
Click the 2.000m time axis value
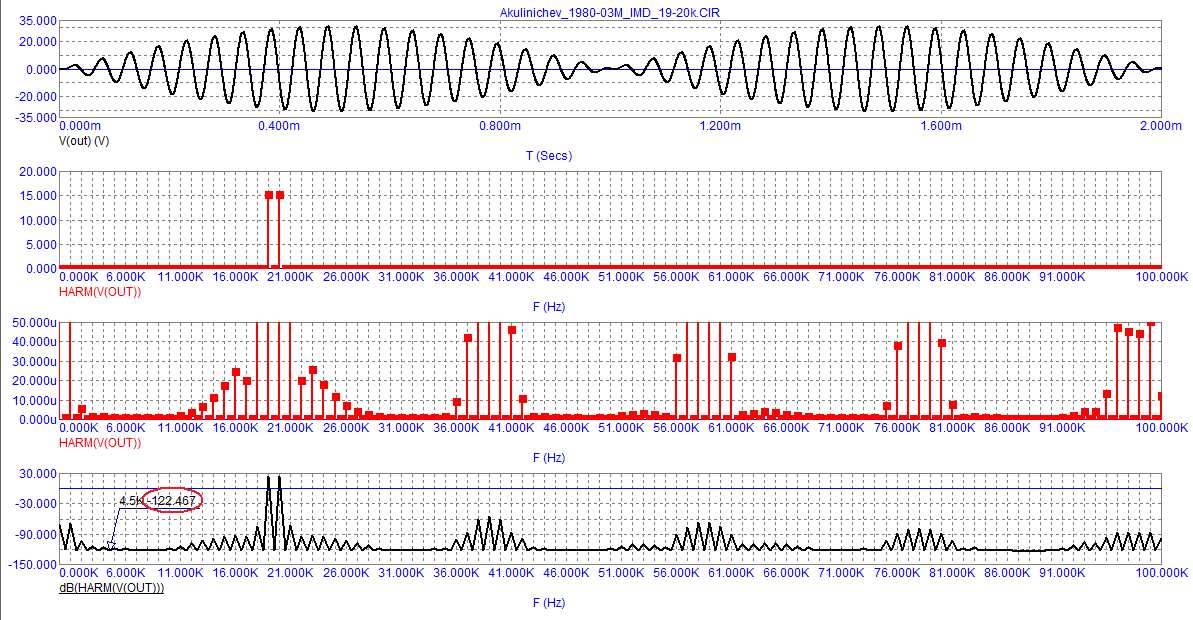(x=1160, y=126)
